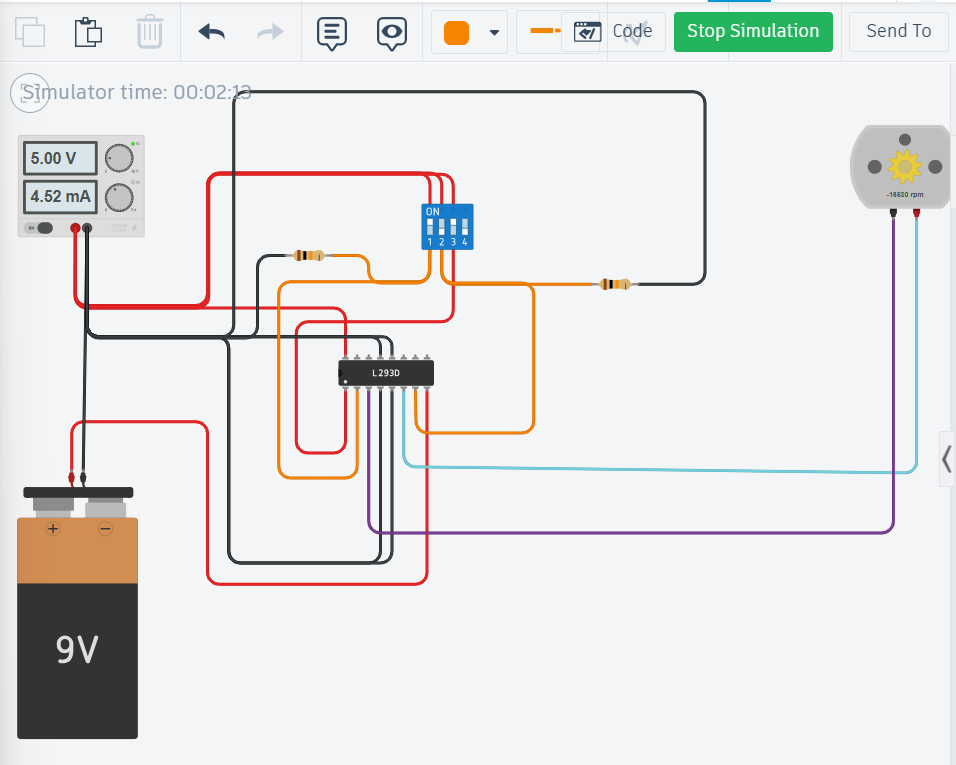This screenshot has height=765, width=956.
Task: Click the wire style icon in toolbar
Action: coord(541,30)
